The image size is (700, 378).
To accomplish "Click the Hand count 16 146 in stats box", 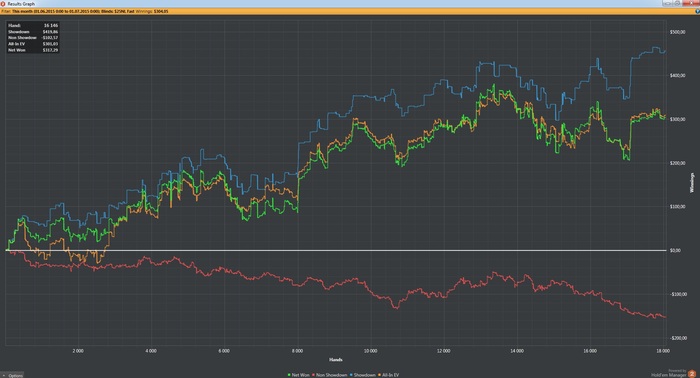I will tap(51, 25).
